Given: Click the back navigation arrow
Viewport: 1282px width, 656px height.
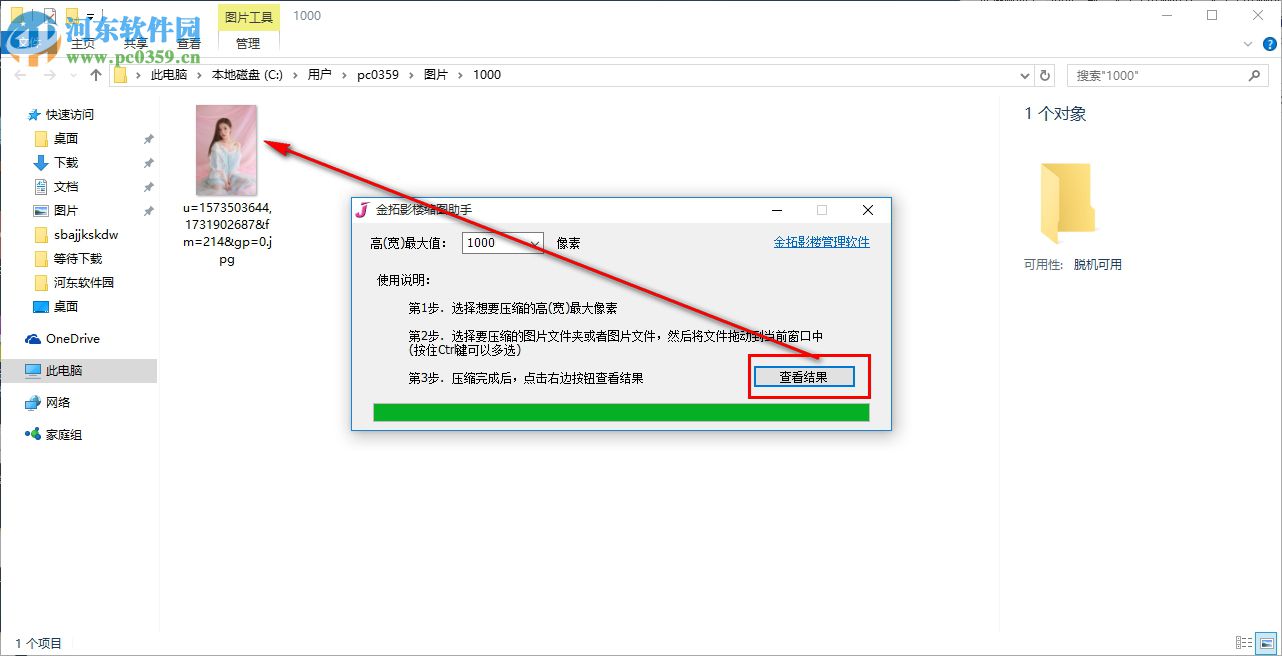Looking at the screenshot, I should (20, 74).
